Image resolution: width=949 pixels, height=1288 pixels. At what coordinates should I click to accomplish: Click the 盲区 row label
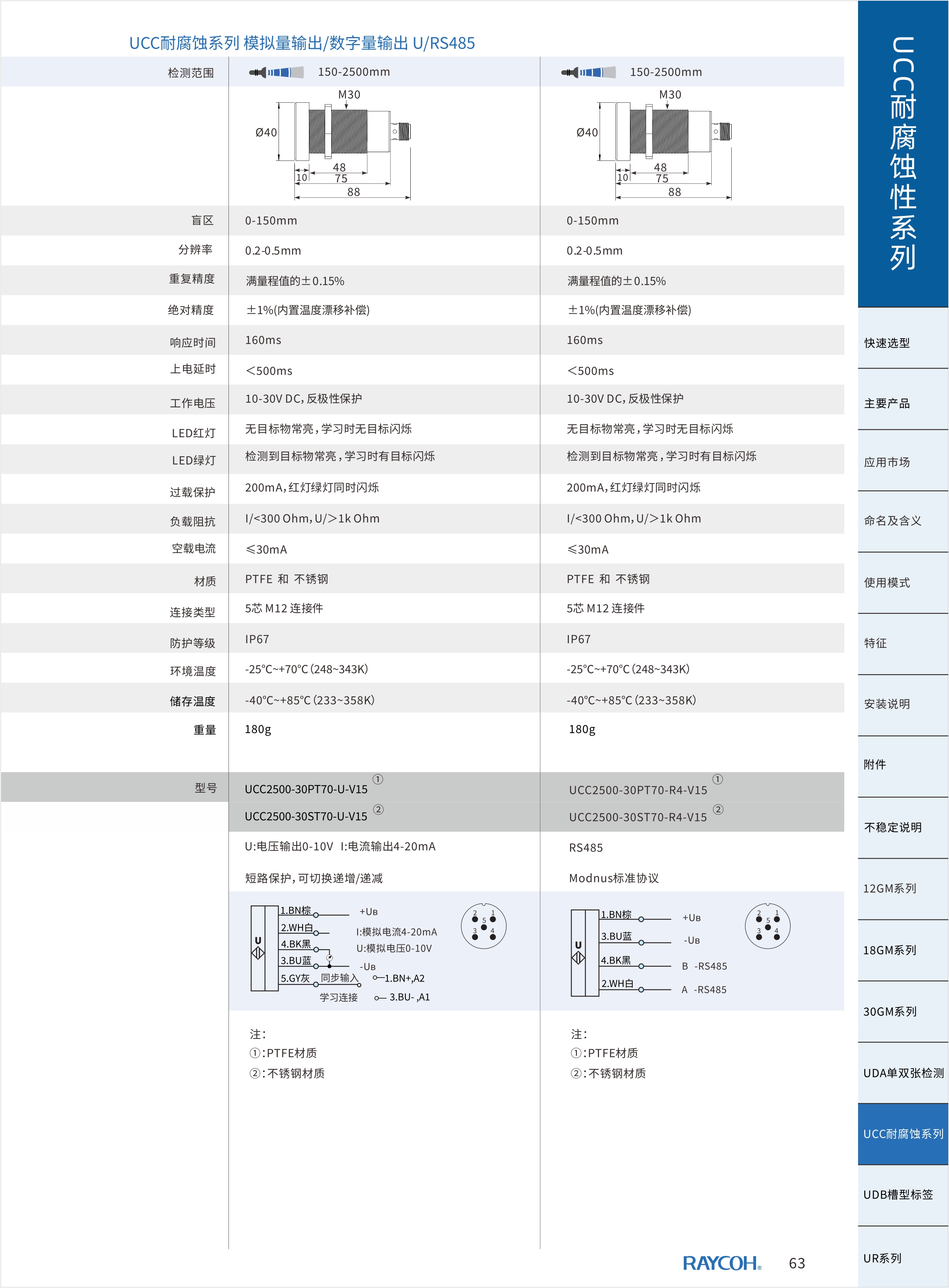click(x=203, y=221)
